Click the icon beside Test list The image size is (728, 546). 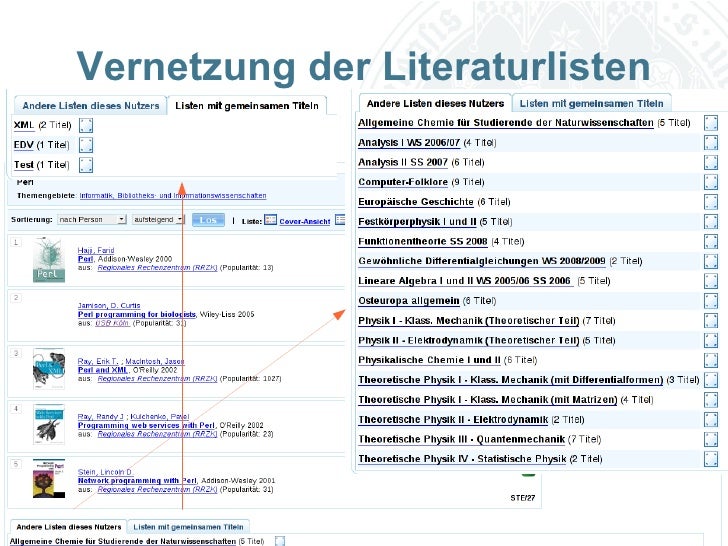pos(86,165)
